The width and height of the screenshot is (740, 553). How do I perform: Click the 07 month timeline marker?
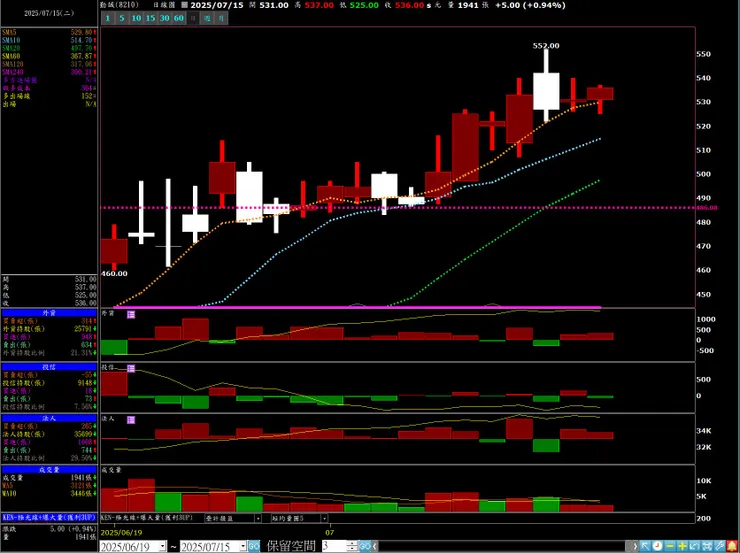pyautogui.click(x=330, y=532)
